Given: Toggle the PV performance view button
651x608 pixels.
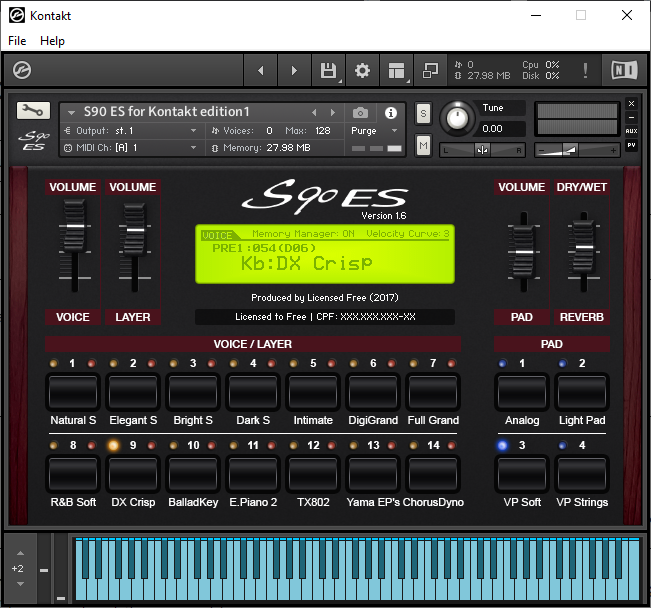Looking at the screenshot, I should [x=631, y=145].
